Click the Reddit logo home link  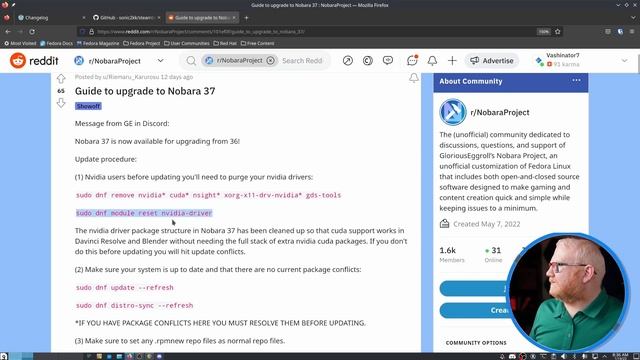34,61
